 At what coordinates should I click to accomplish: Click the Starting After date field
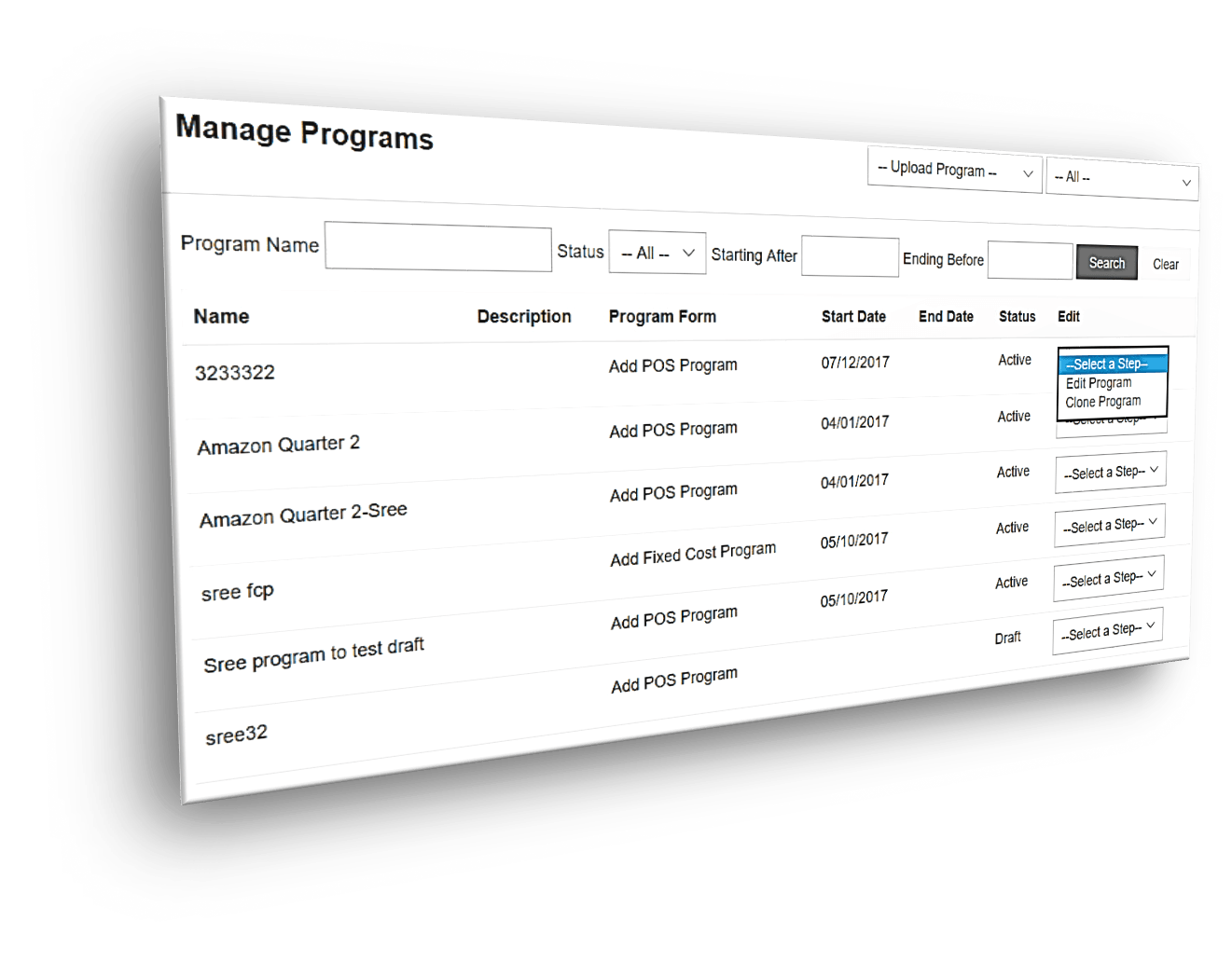click(850, 256)
